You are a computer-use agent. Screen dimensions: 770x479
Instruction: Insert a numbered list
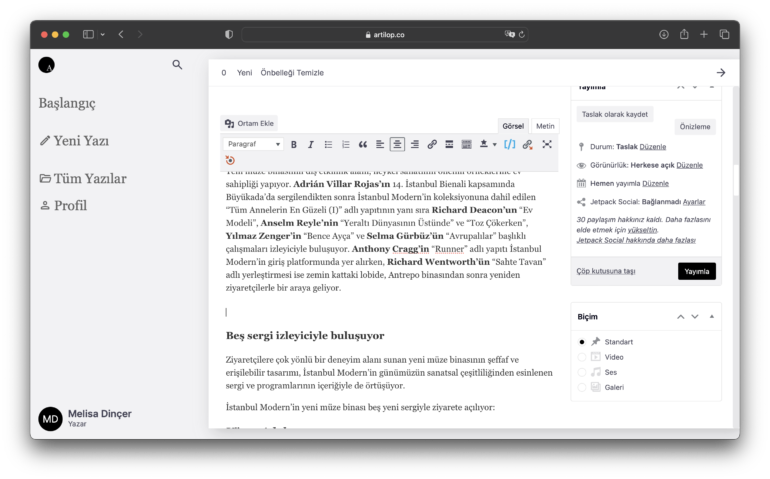(x=345, y=144)
